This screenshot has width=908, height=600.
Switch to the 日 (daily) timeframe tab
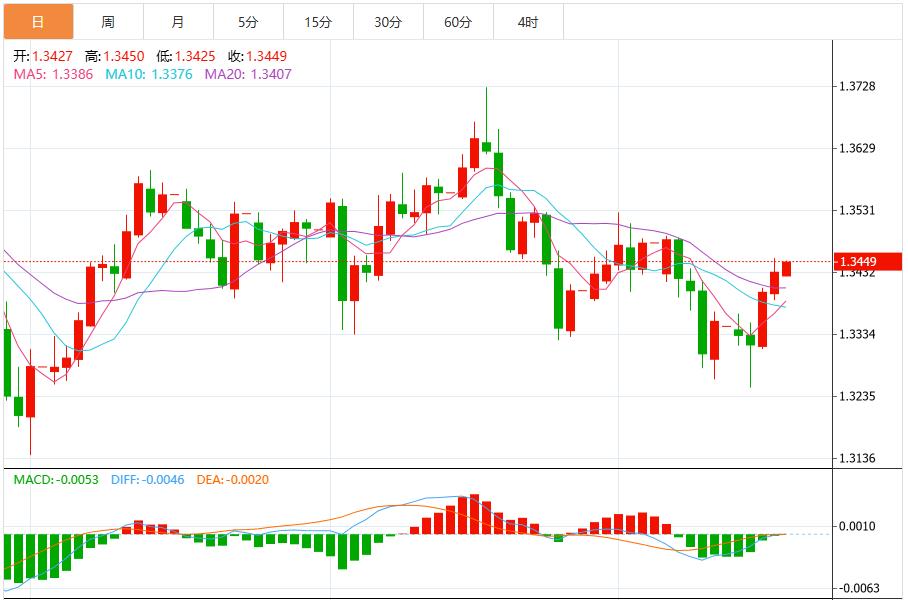(37, 19)
